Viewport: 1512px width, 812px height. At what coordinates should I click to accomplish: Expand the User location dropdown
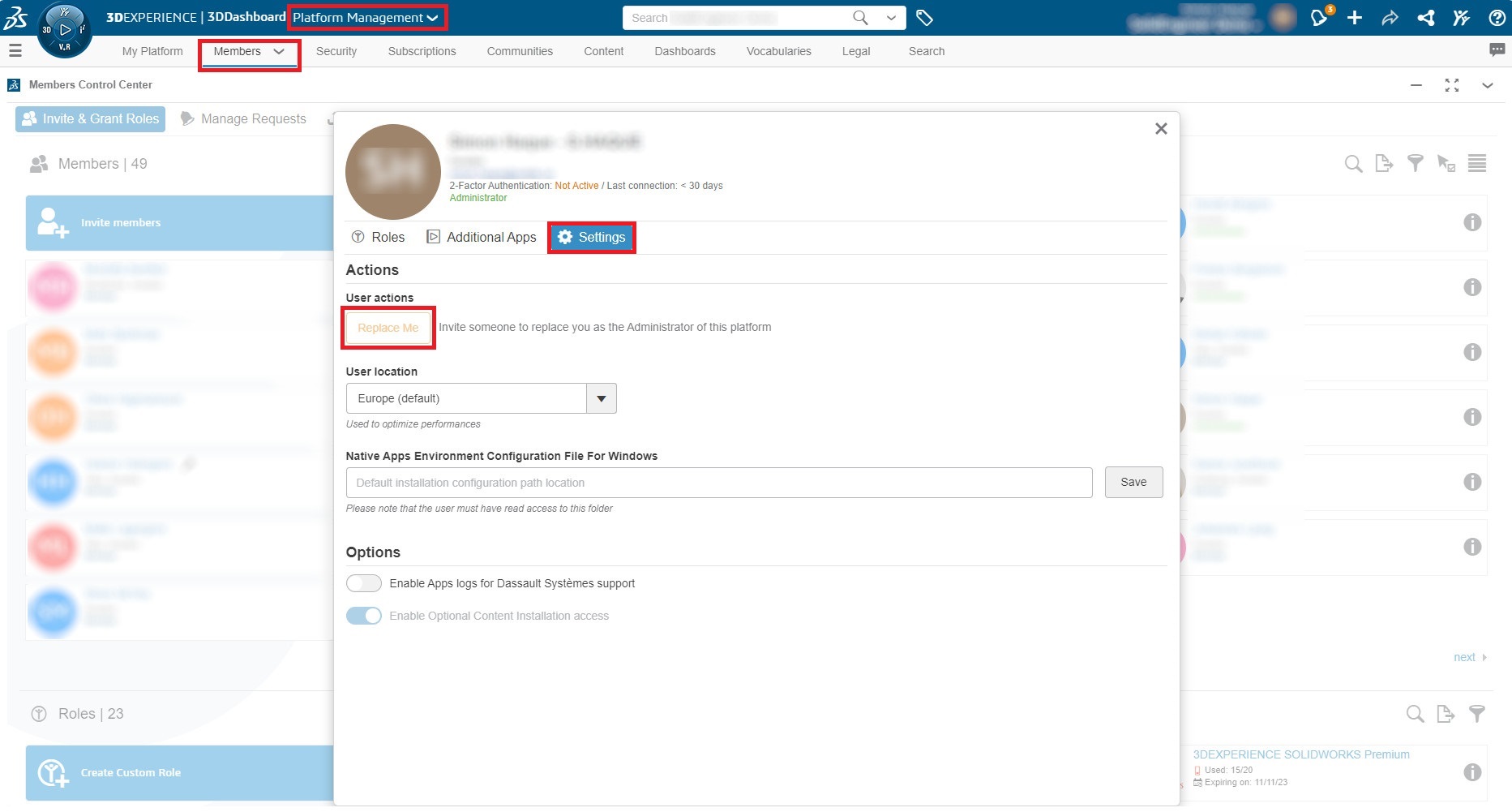click(601, 398)
